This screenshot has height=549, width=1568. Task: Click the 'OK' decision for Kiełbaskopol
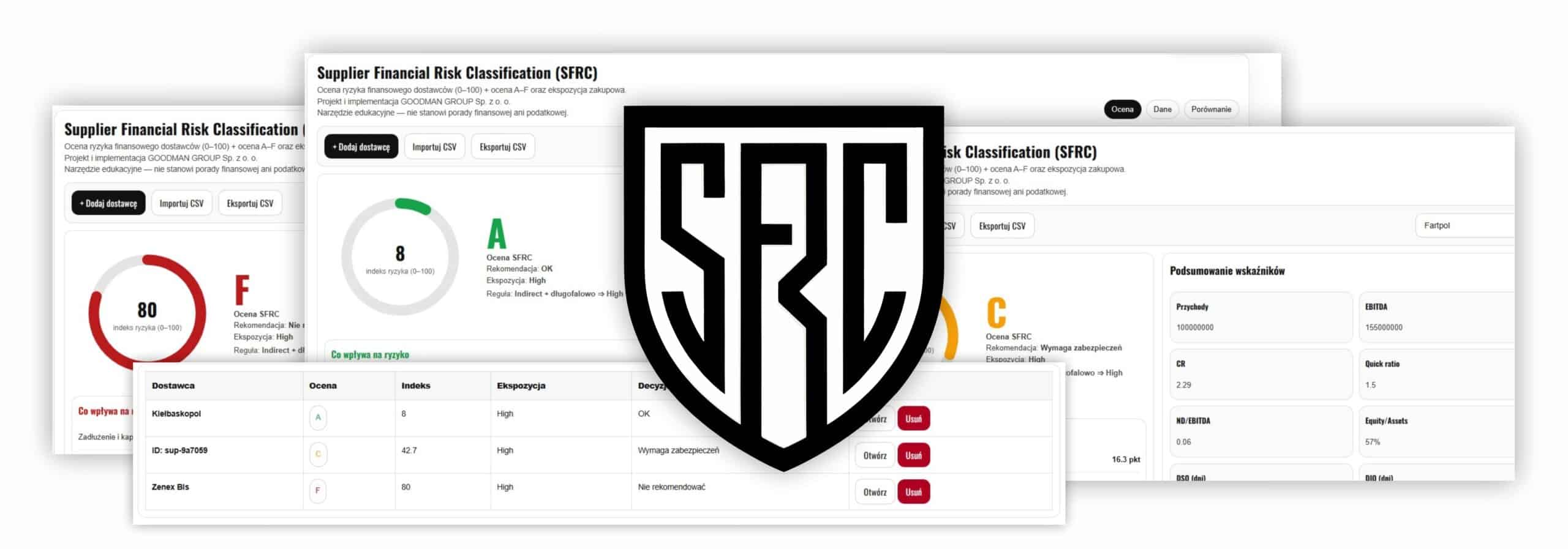point(644,414)
